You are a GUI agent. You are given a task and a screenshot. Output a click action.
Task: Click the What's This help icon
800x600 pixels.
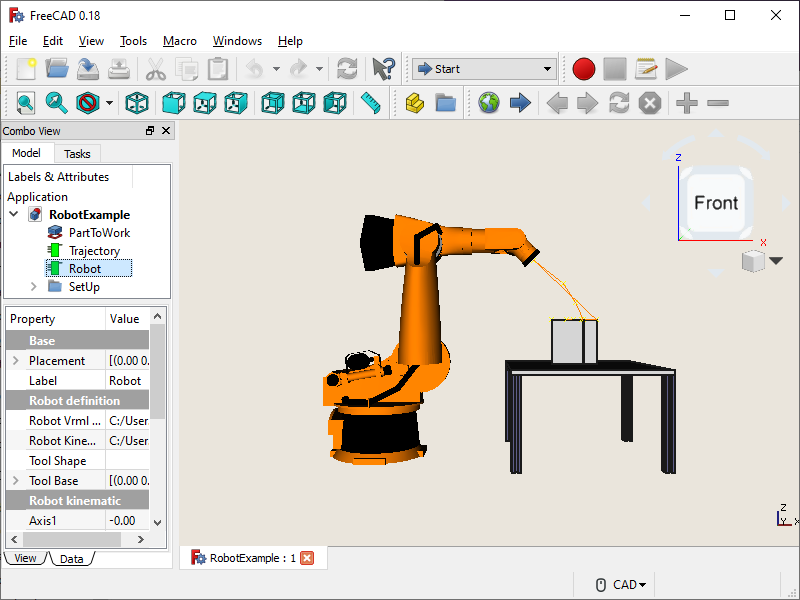[x=383, y=69]
